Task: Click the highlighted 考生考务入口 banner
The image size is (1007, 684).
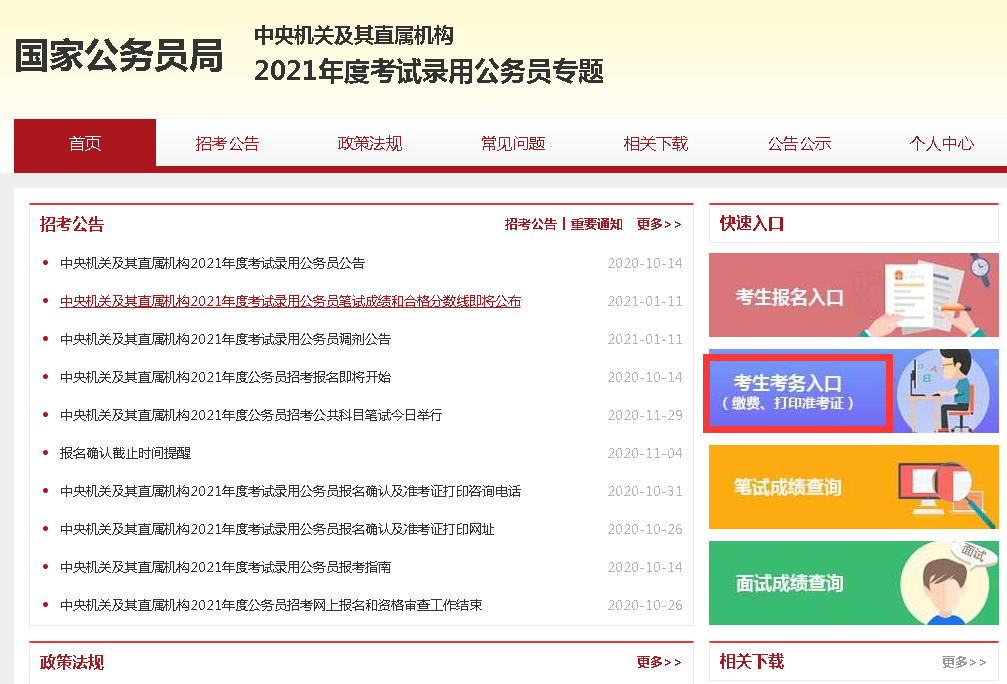Action: point(797,391)
